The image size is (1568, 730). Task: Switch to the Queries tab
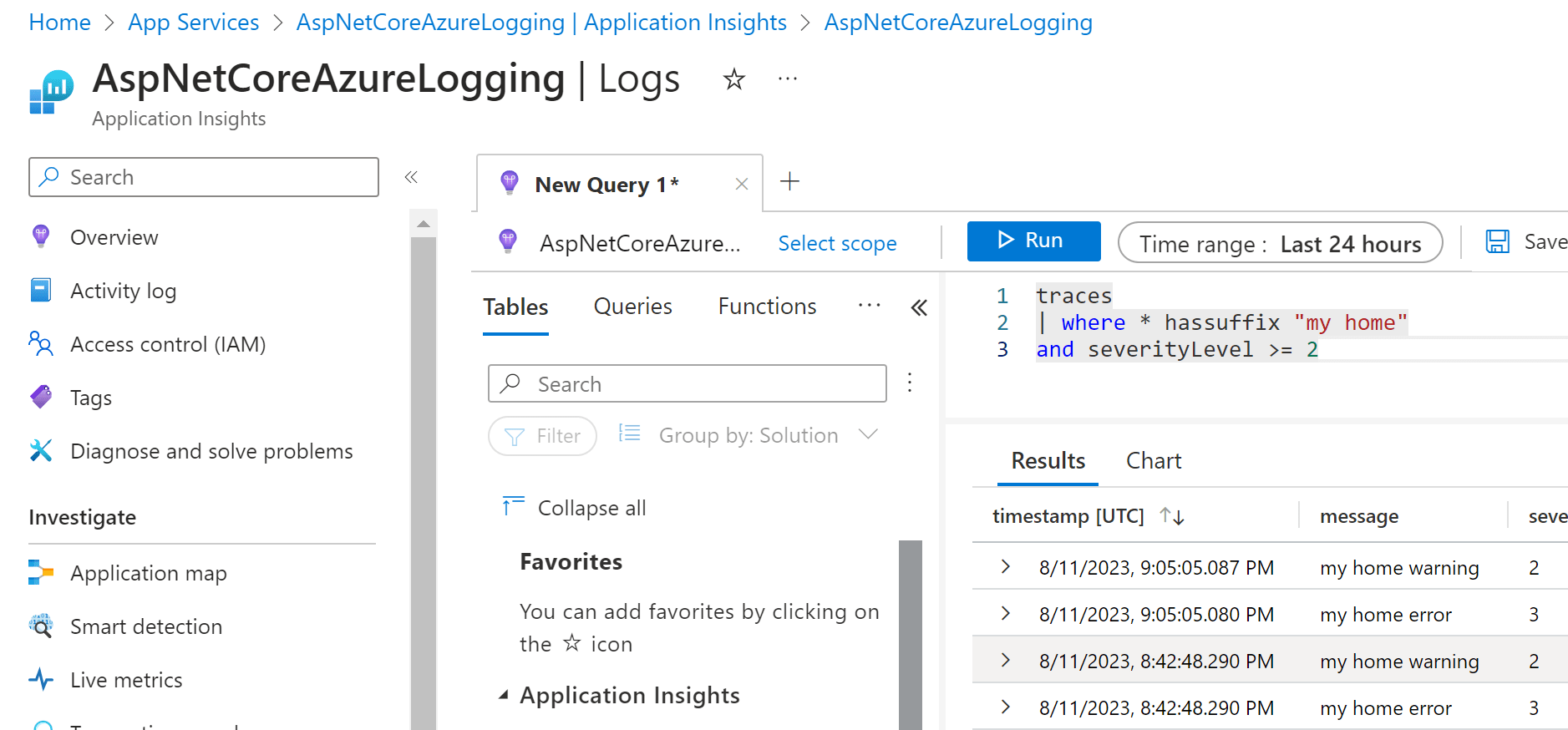click(x=632, y=307)
